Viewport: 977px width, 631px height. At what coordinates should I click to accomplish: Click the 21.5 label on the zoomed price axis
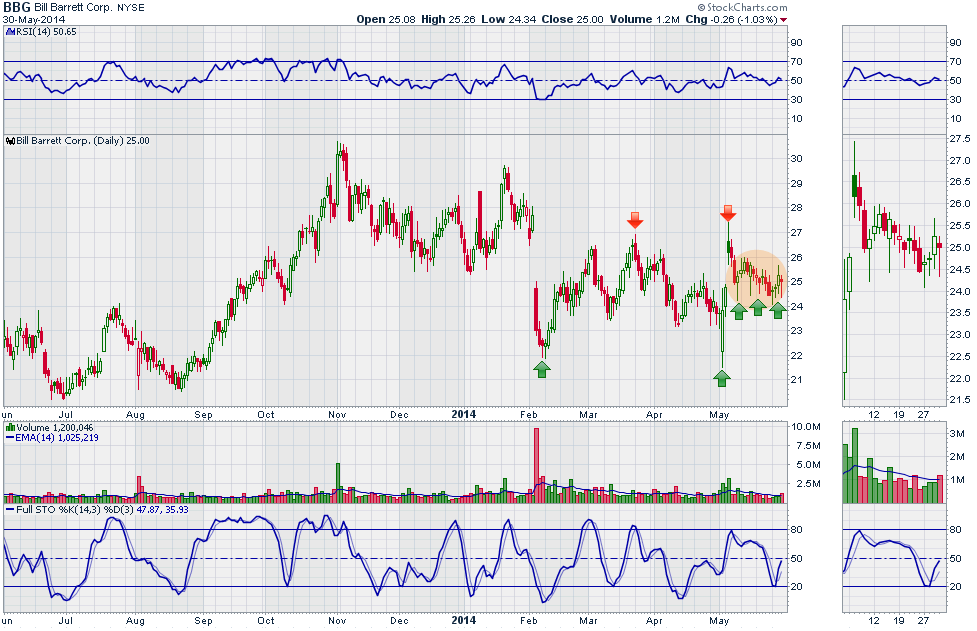click(x=960, y=399)
